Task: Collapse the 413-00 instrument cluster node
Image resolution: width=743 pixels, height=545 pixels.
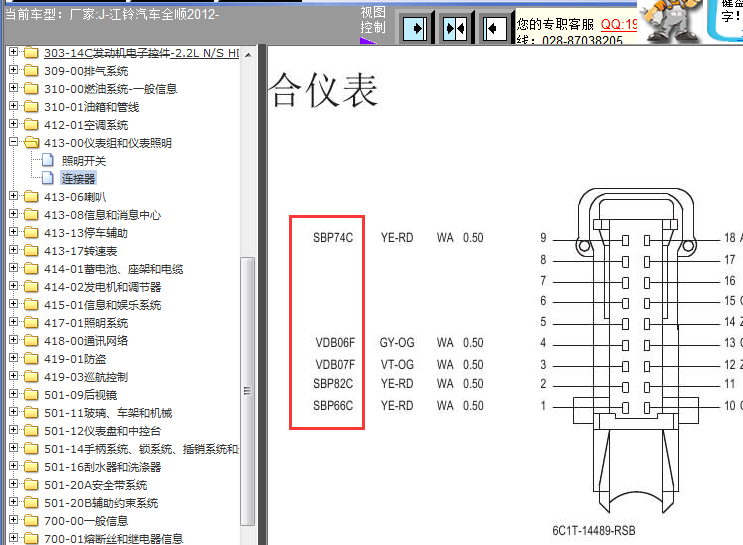Action: click(x=13, y=142)
